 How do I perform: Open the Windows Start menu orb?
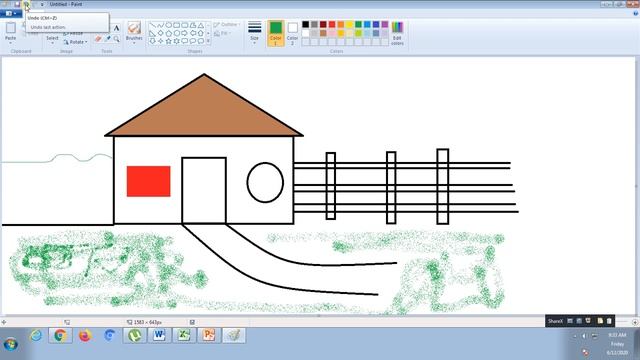point(11,344)
